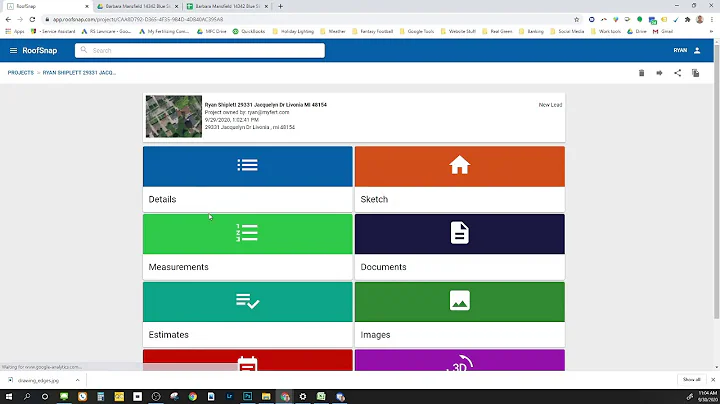The height and width of the screenshot is (404, 720).
Task: Bookmark this page with the star icon
Action: pyautogui.click(x=577, y=19)
